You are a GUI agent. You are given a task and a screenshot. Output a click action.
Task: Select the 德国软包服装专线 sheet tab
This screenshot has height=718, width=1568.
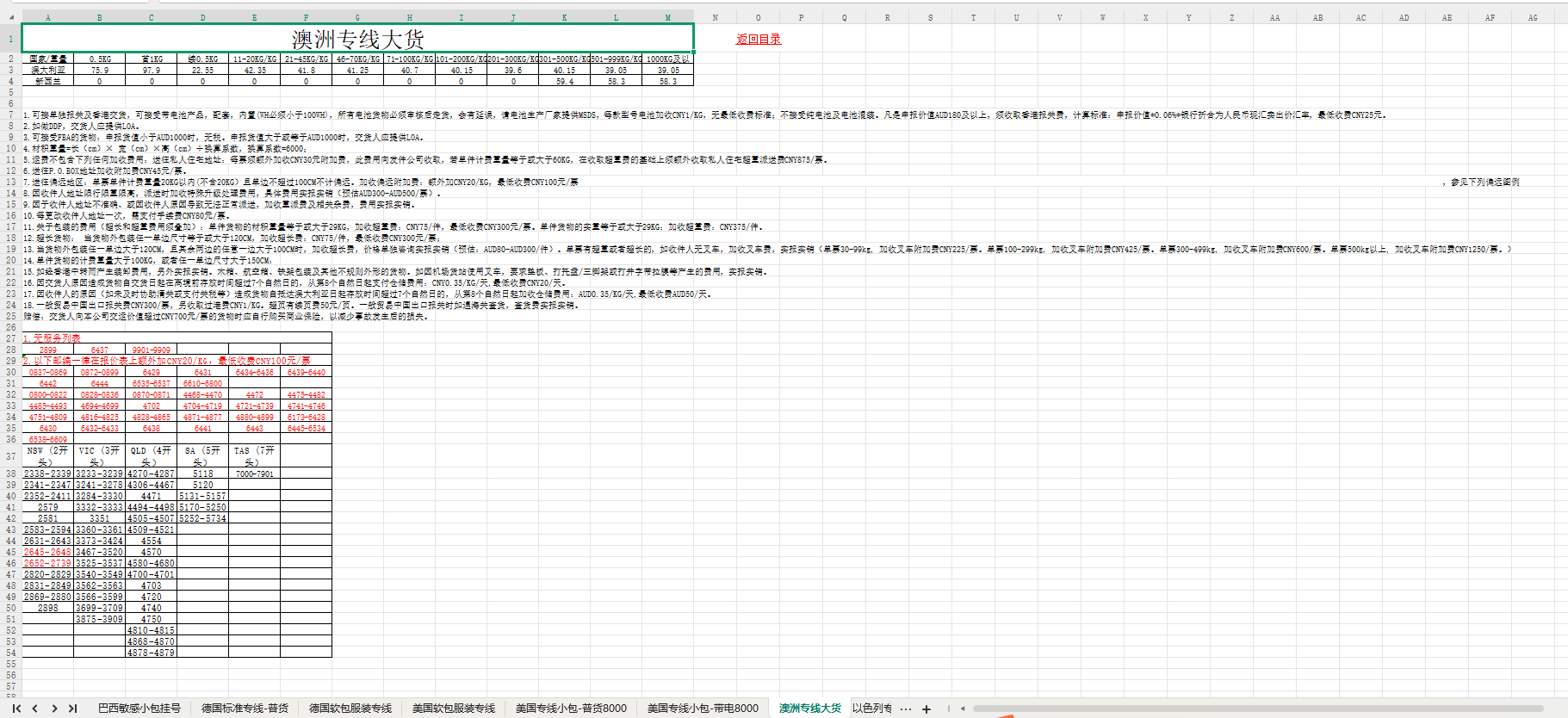coord(350,709)
